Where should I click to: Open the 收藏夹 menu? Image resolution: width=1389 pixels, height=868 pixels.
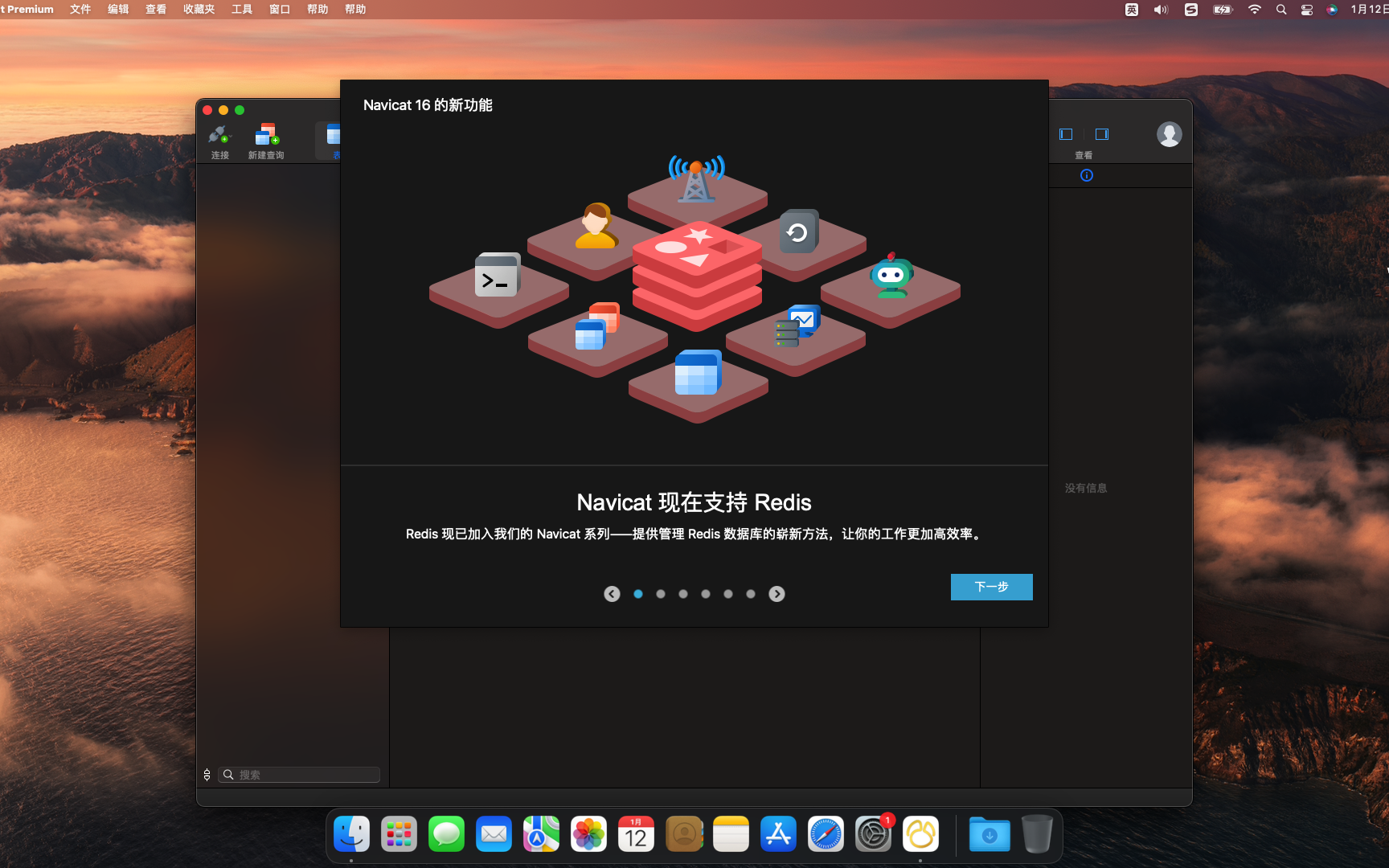pos(199,9)
